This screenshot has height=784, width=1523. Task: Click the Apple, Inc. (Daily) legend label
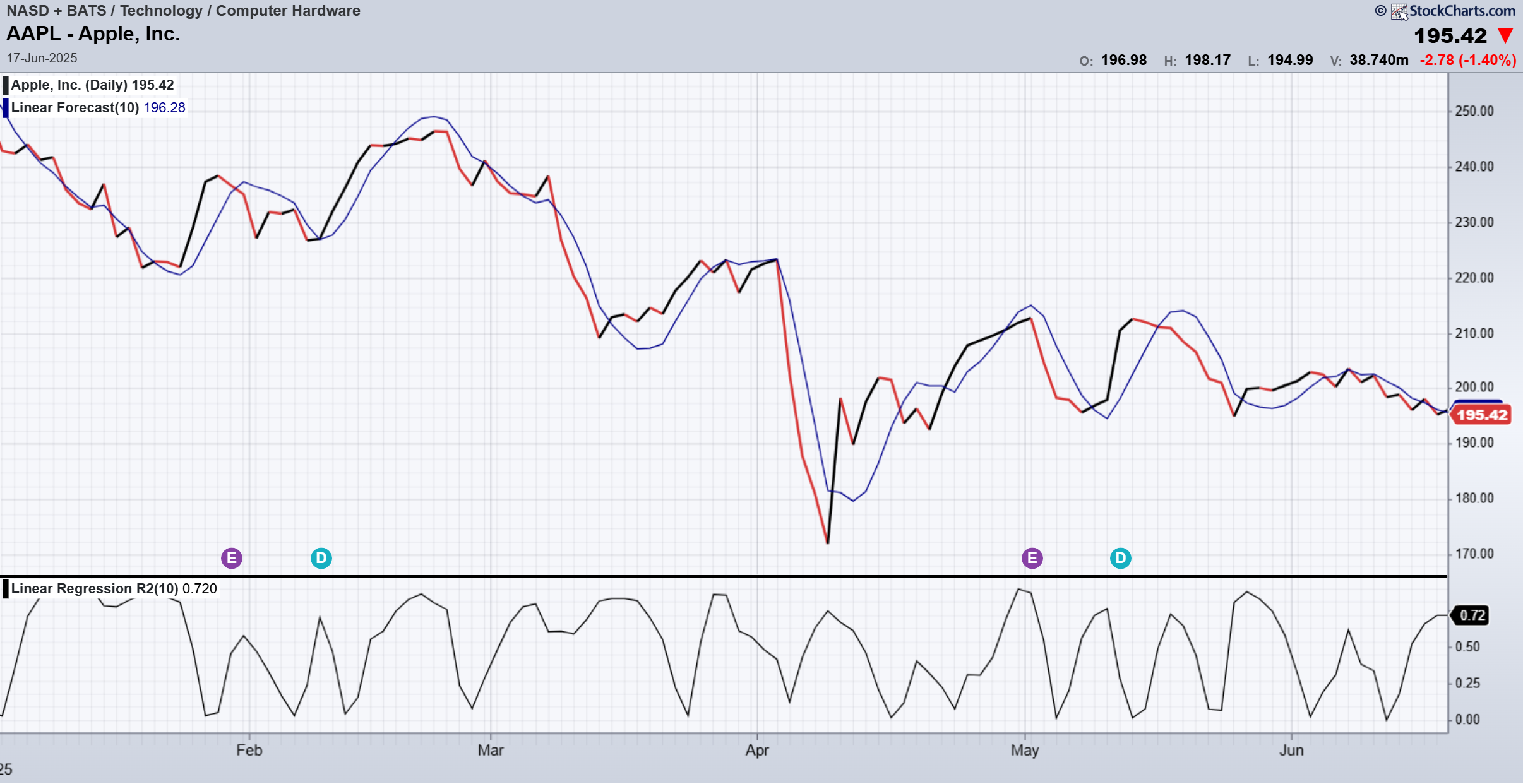pos(70,85)
